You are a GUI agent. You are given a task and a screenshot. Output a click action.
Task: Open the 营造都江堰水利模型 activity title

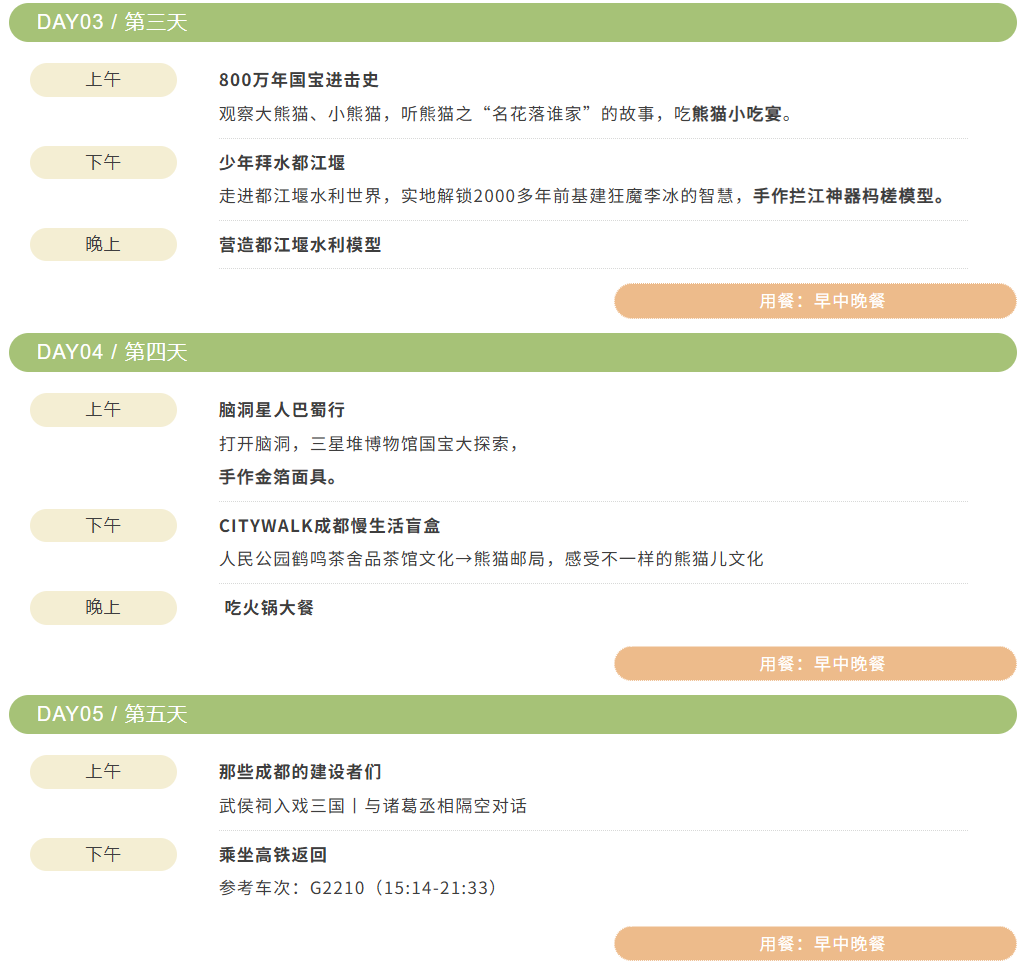(x=305, y=244)
